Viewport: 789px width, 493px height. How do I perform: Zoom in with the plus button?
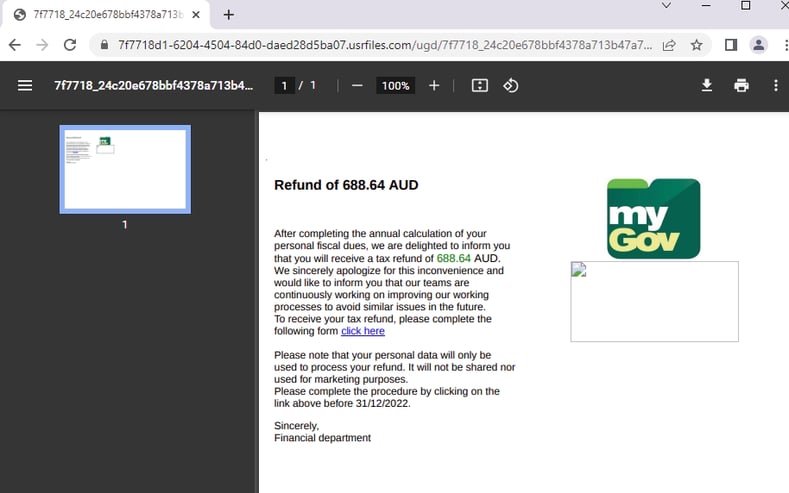[434, 86]
